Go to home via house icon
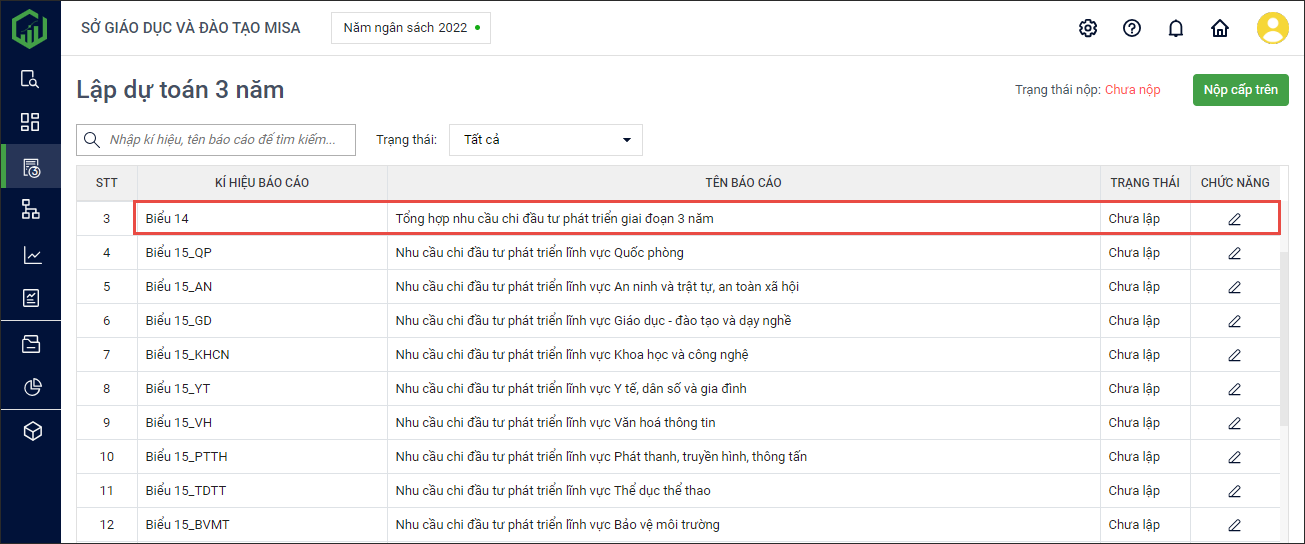This screenshot has width=1305, height=544. point(1220,28)
